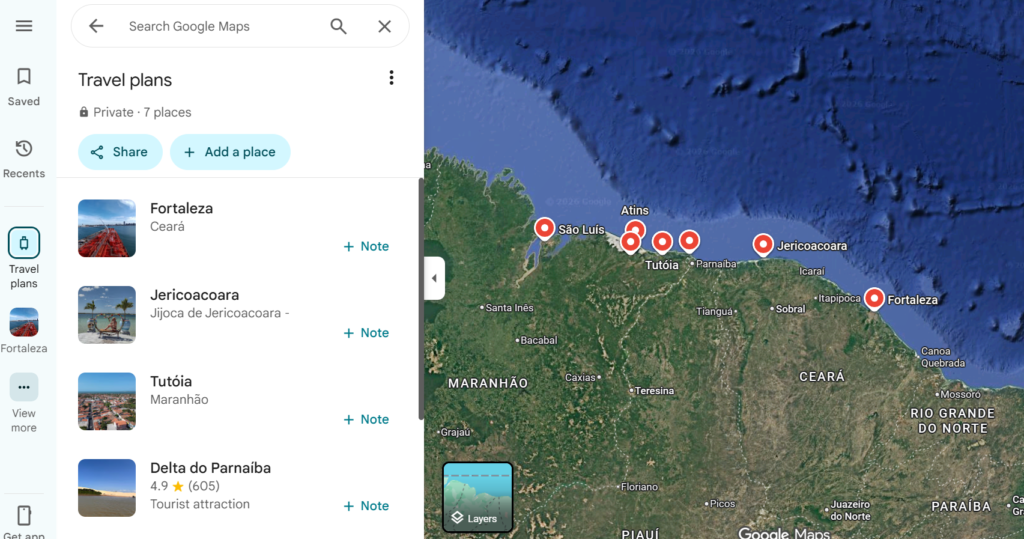Click the Tianguá map label
The image size is (1024, 539).
click(714, 312)
